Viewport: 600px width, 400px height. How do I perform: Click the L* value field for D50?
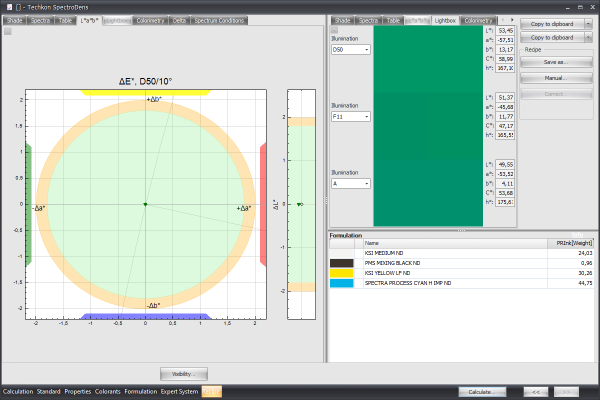(506, 31)
